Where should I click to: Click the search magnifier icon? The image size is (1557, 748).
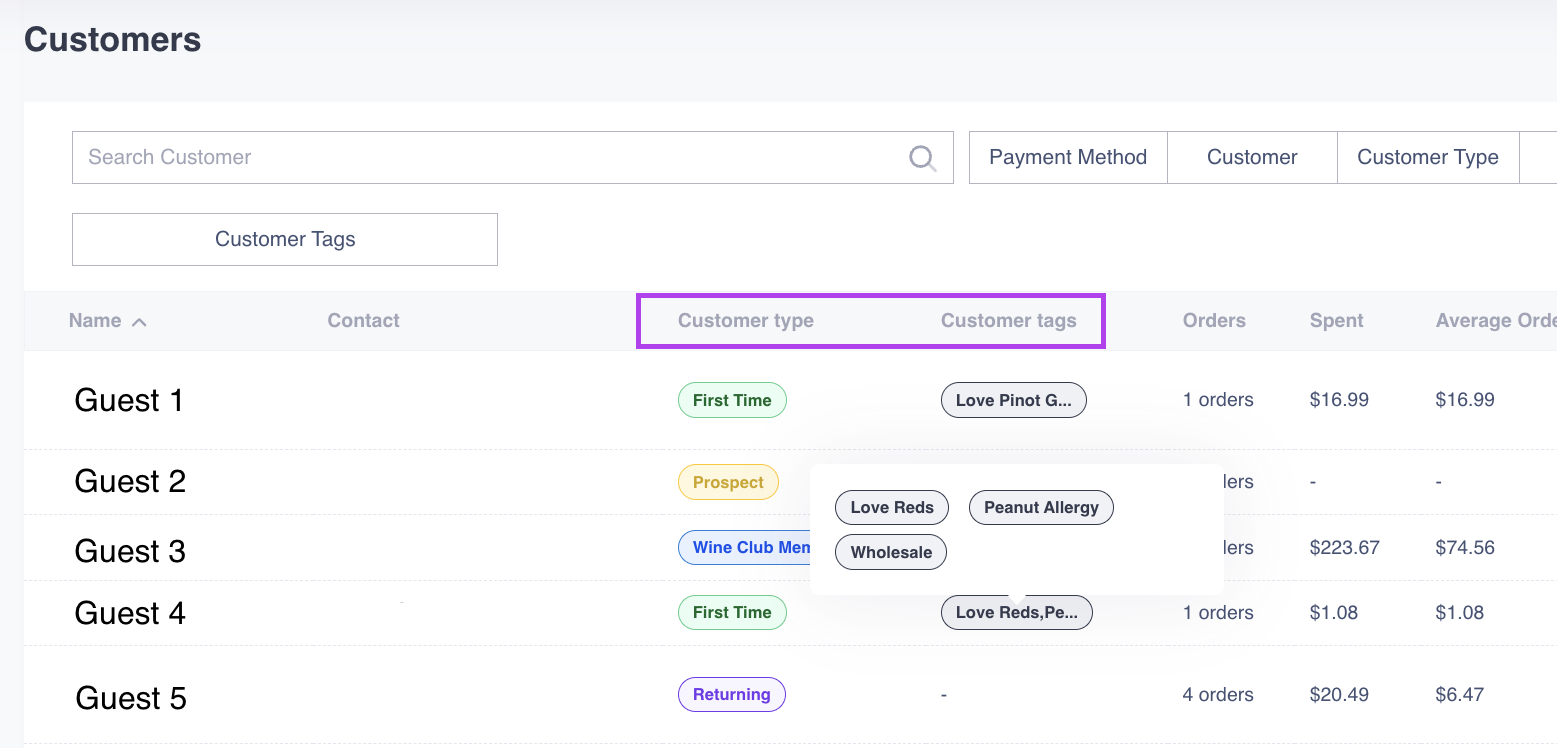(922, 158)
